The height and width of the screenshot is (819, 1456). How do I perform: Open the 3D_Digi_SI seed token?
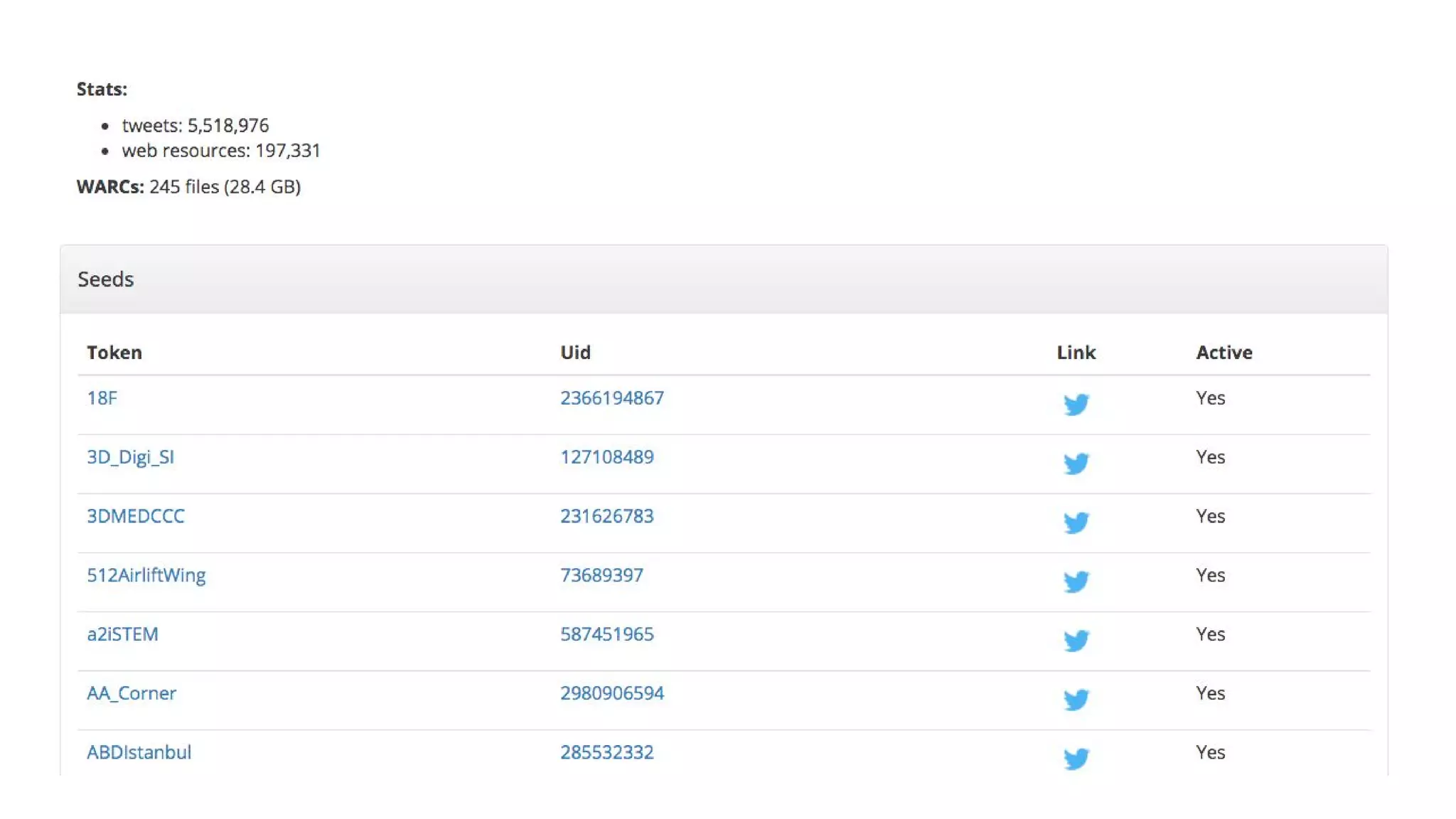130,457
